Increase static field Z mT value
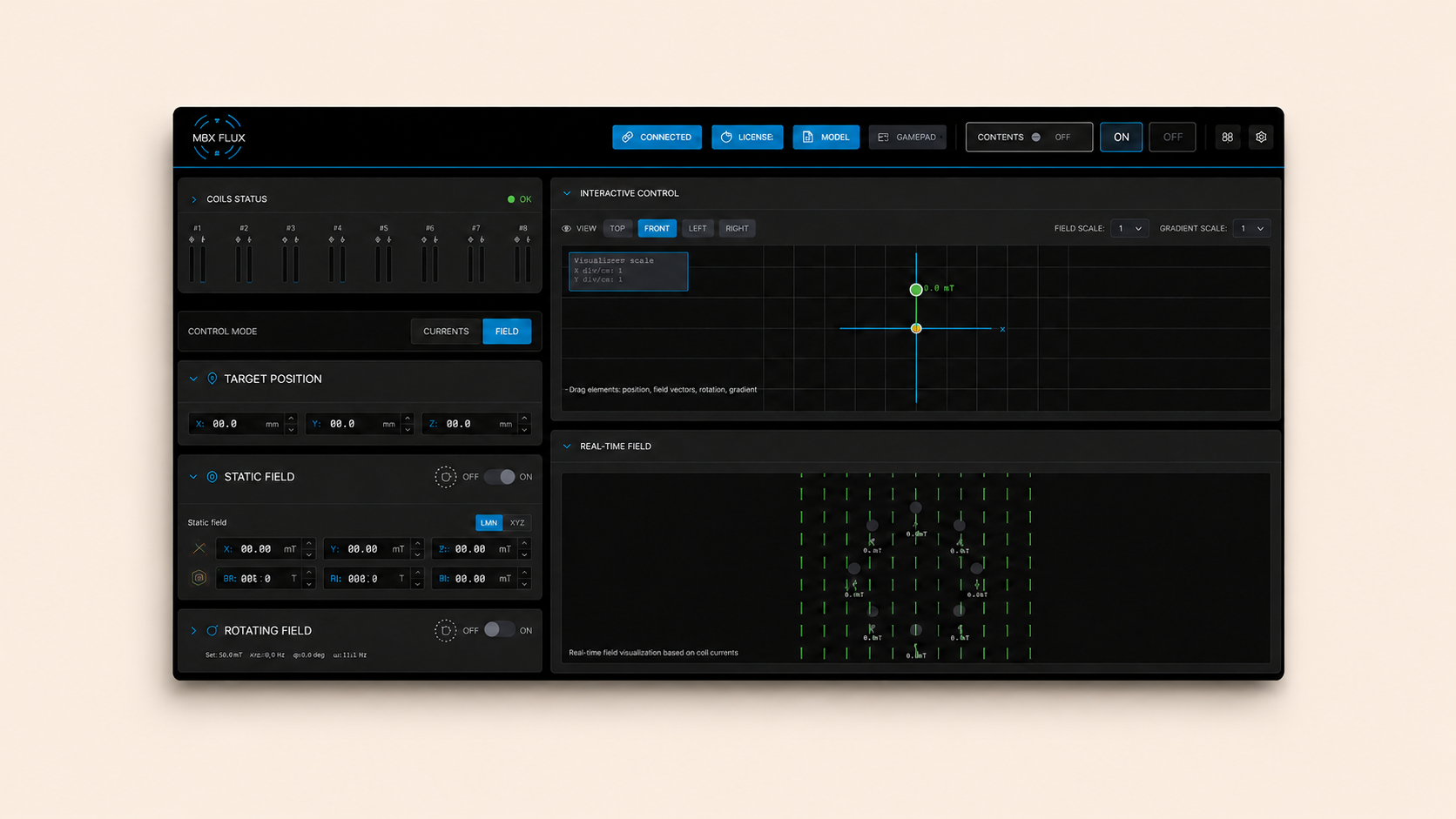The width and height of the screenshot is (1456, 819). (524, 544)
